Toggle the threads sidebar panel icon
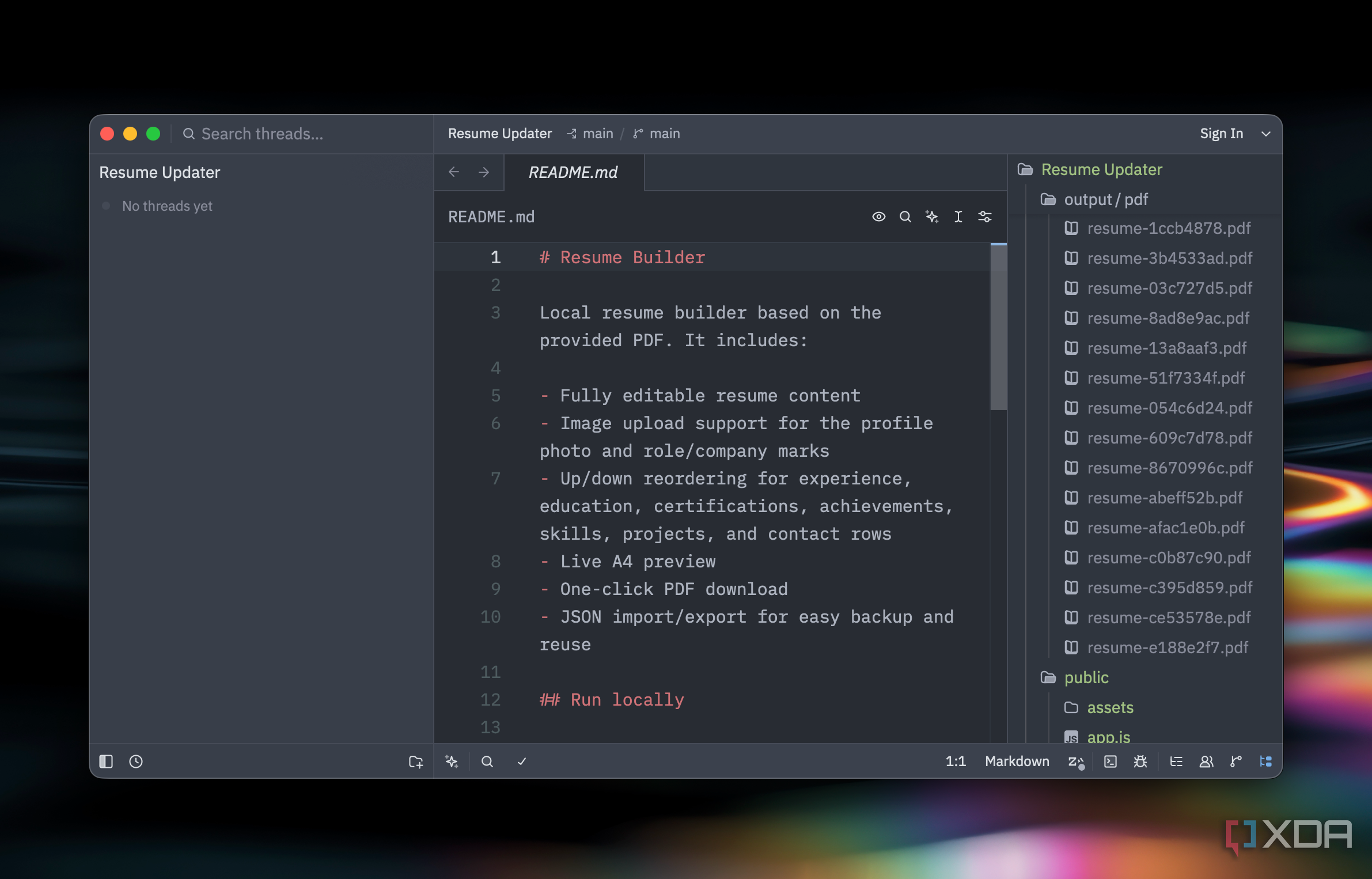The height and width of the screenshot is (879, 1372). pos(106,761)
